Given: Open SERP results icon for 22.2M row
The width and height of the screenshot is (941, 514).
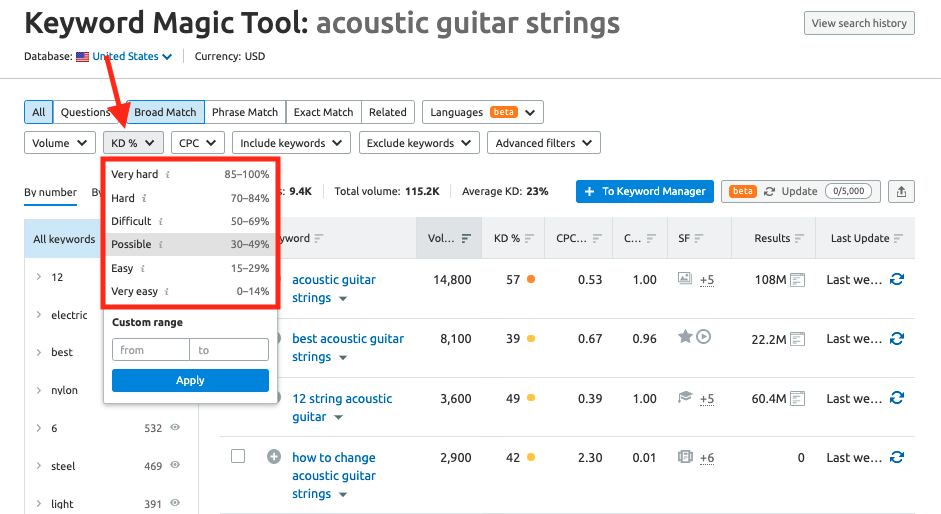Looking at the screenshot, I should (797, 339).
